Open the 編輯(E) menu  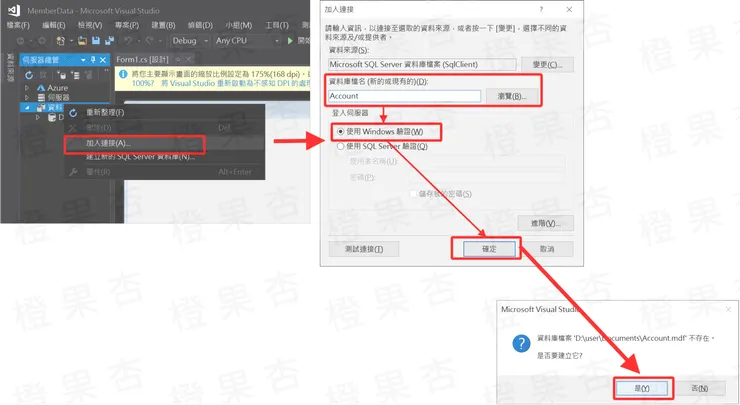pyautogui.click(x=54, y=25)
